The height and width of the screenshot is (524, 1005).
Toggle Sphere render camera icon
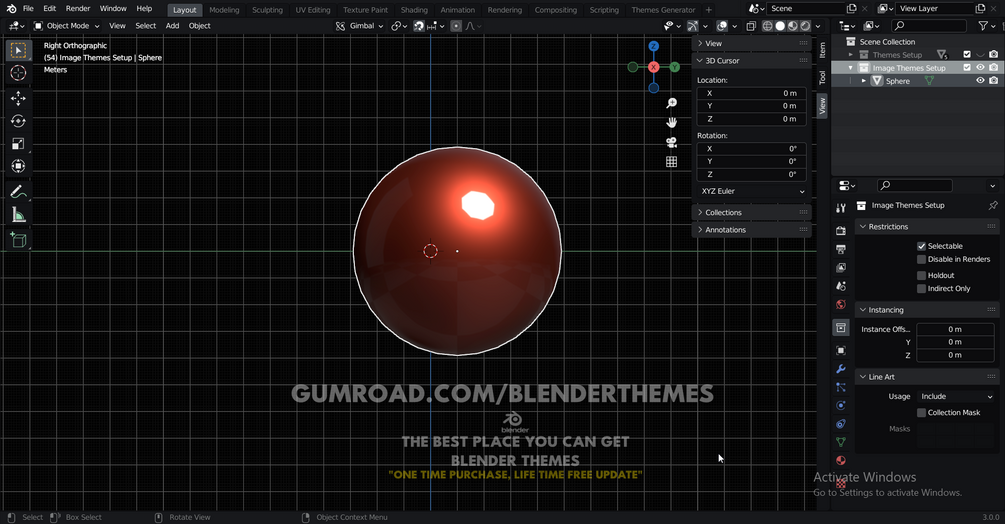(993, 81)
